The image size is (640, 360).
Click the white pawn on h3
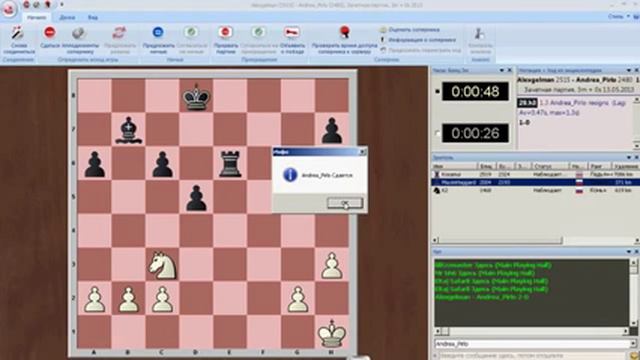click(331, 265)
